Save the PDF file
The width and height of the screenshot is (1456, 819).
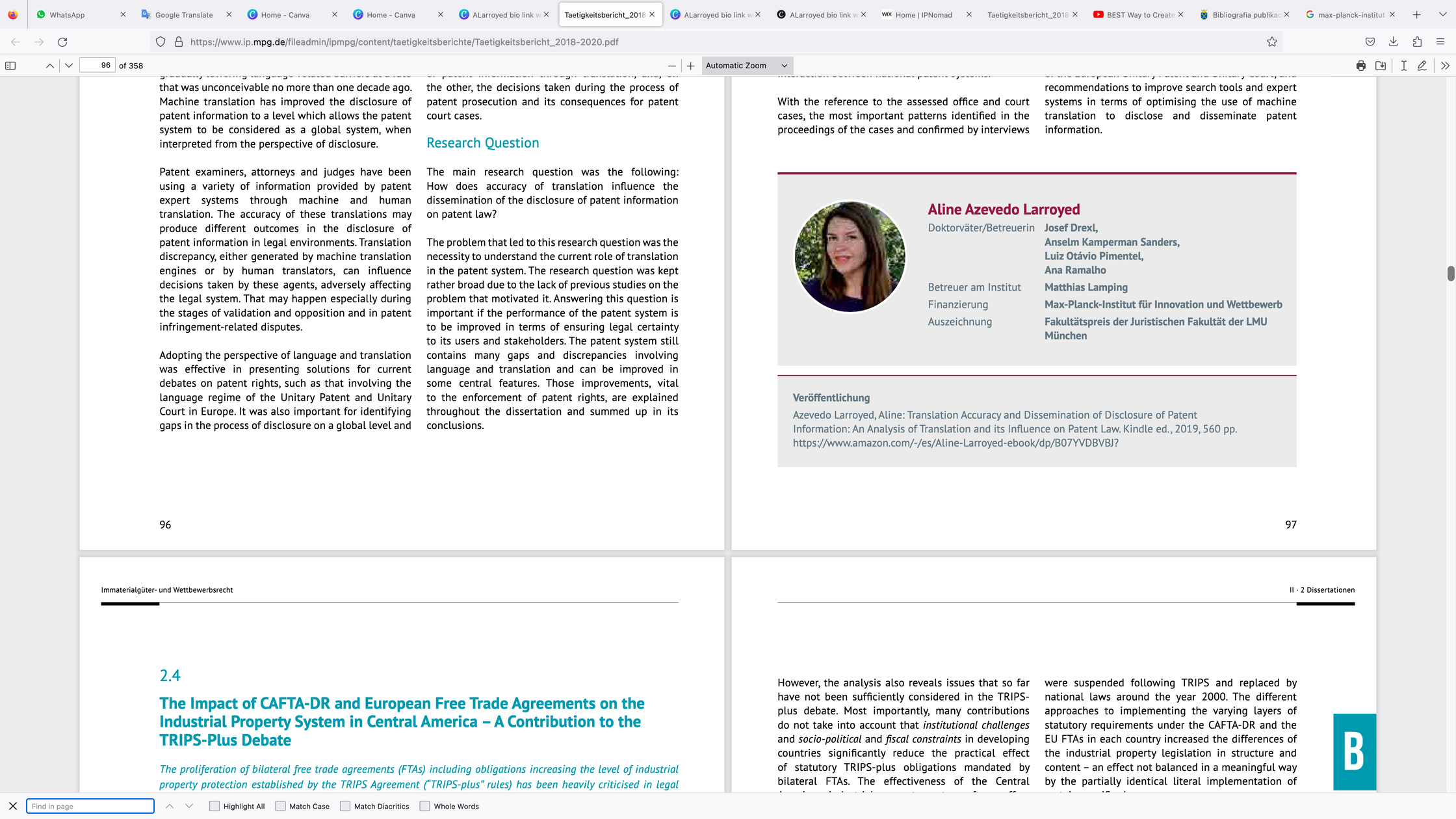click(x=1381, y=66)
